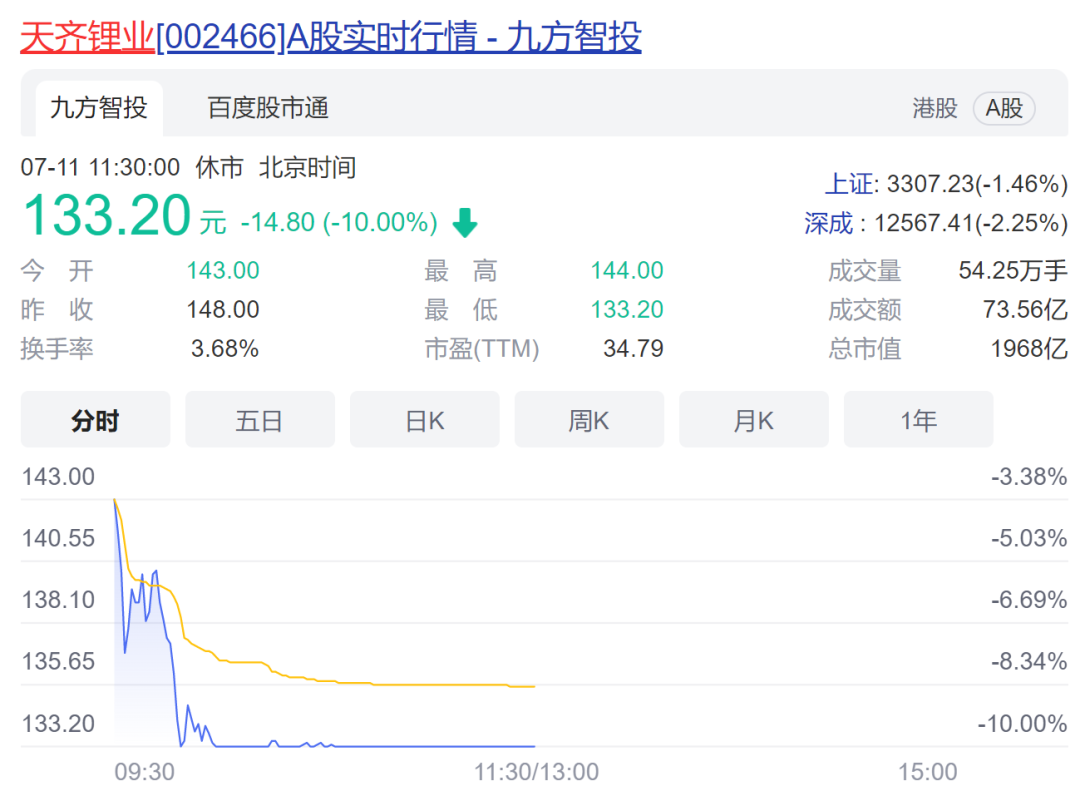1080x791 pixels.
Task: Select the A股 market pill
Action: tap(1004, 108)
